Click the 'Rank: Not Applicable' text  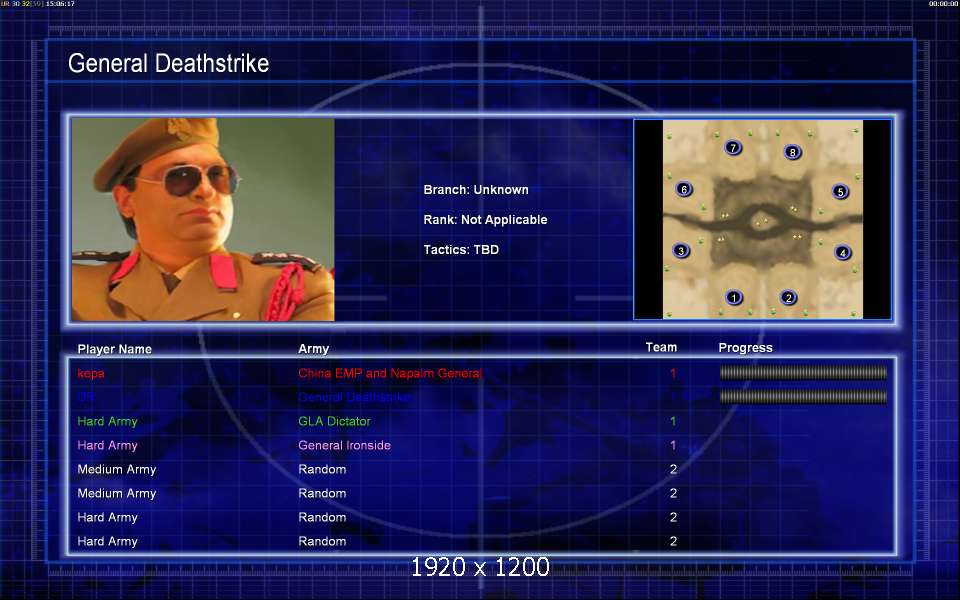pyautogui.click(x=485, y=220)
